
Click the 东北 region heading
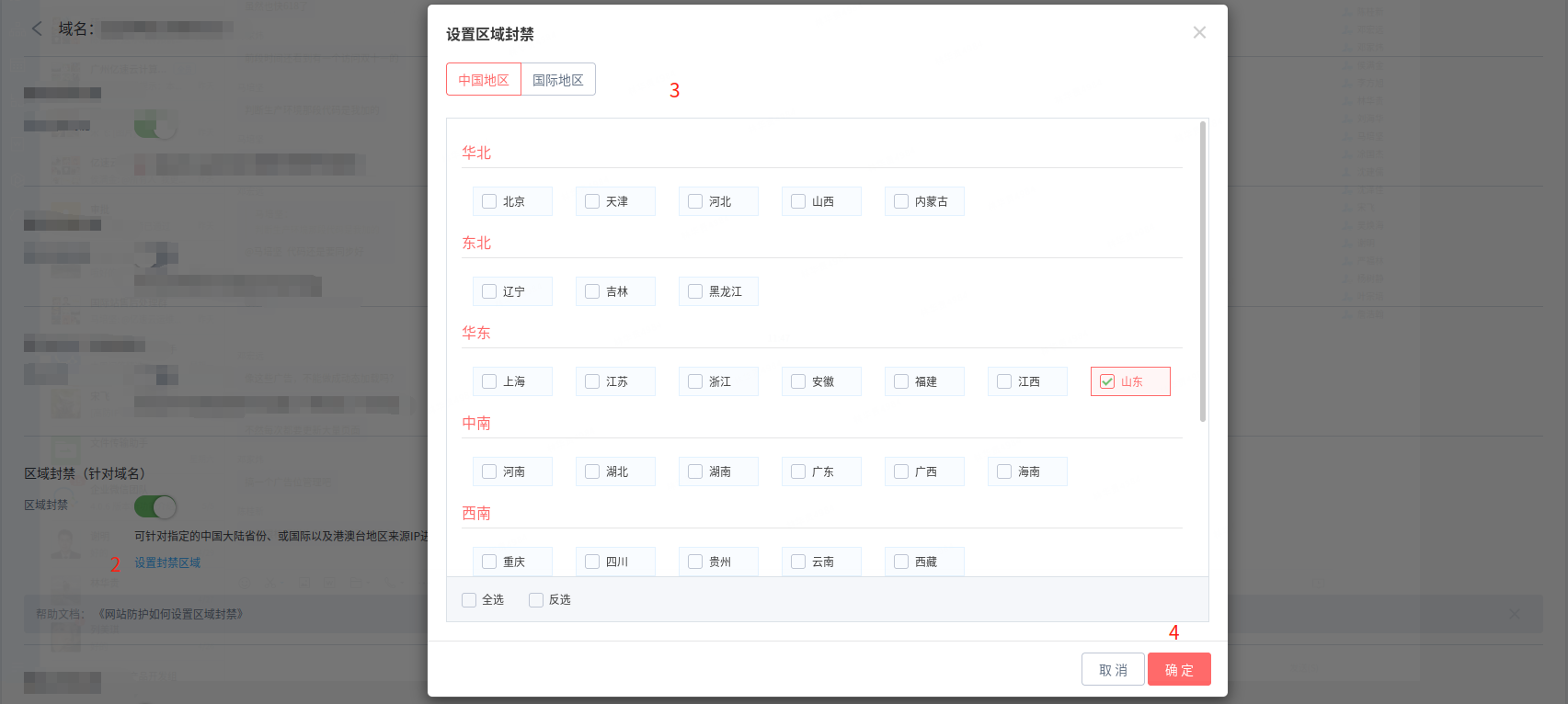[476, 243]
